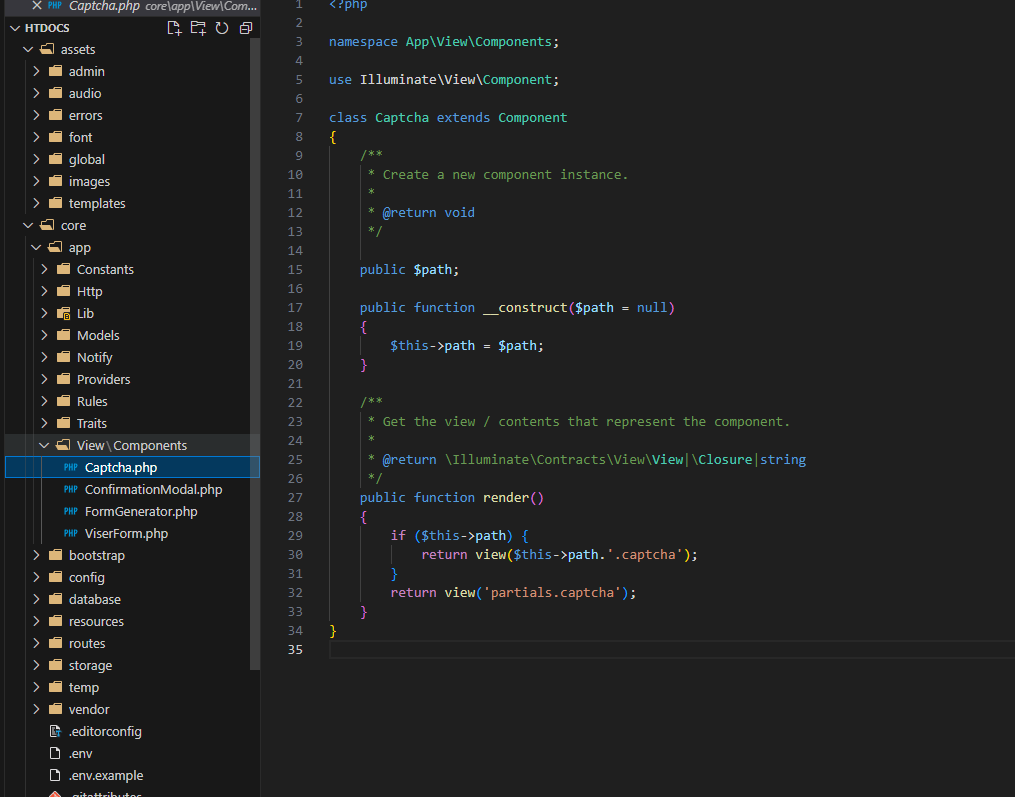
Task: Click the __construct function name
Action: tap(525, 308)
